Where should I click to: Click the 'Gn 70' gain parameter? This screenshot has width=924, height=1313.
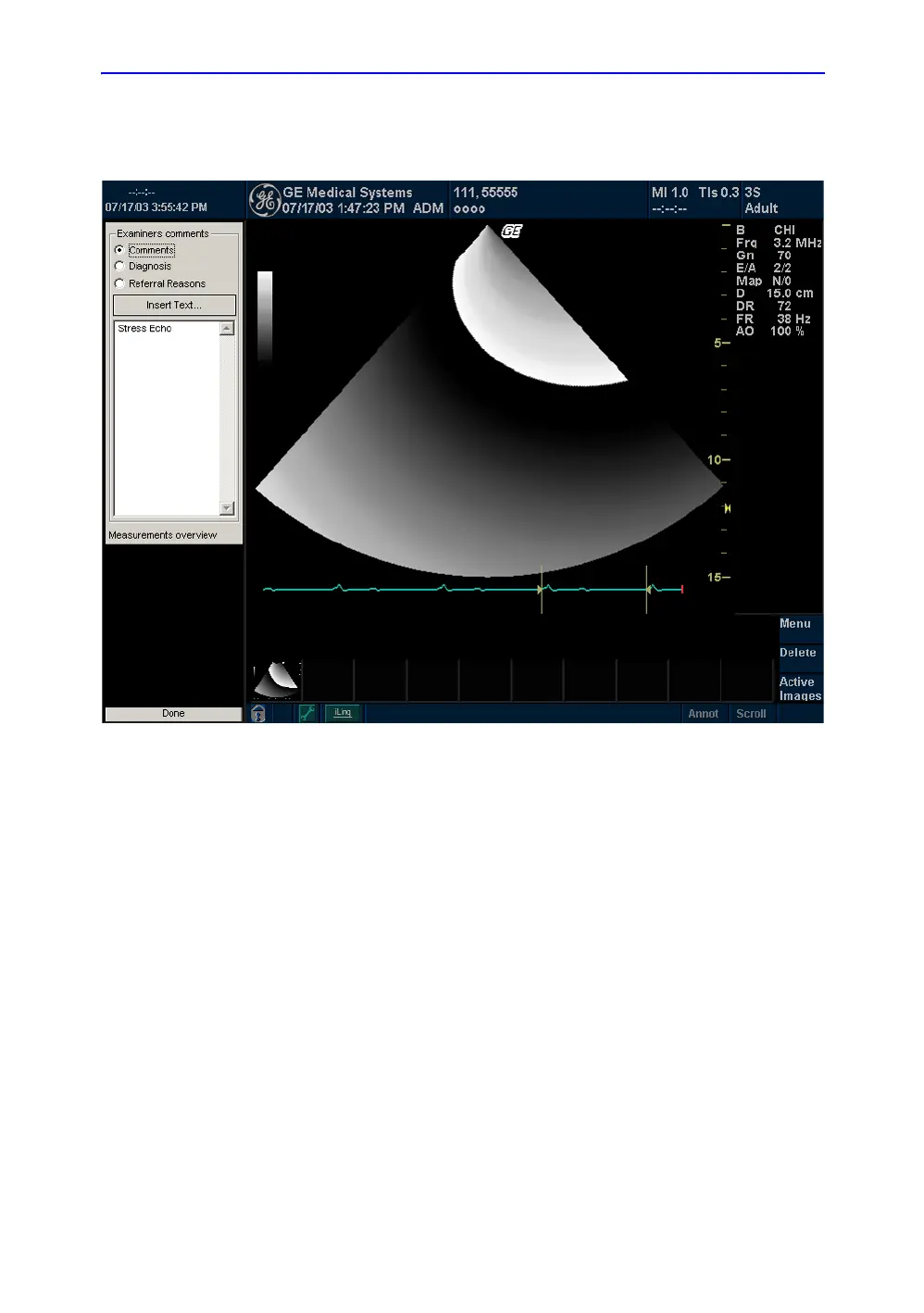pyautogui.click(x=764, y=256)
